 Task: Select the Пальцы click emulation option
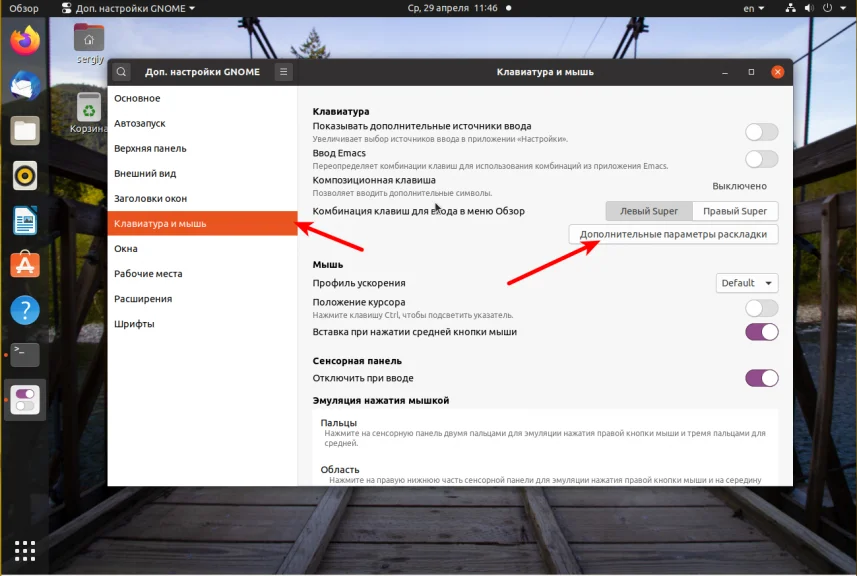coord(545,432)
